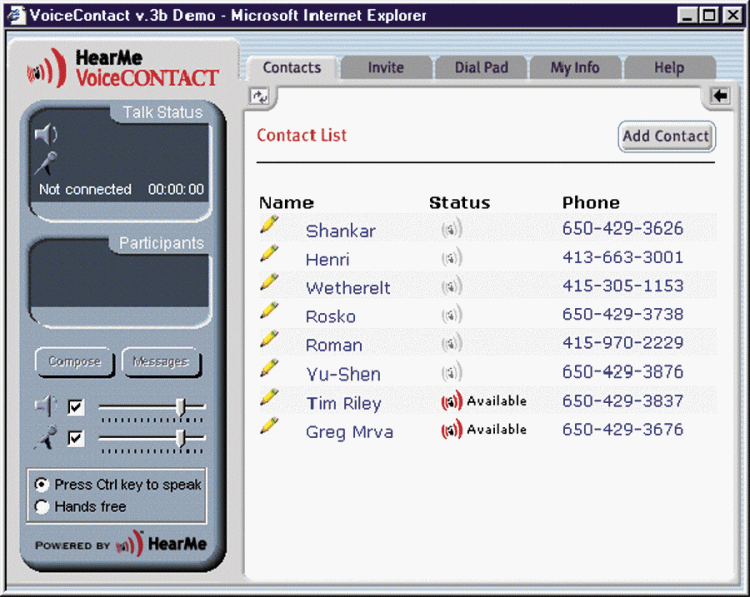Select the Hands free radio option
Image resolution: width=750 pixels, height=597 pixels.
42,507
